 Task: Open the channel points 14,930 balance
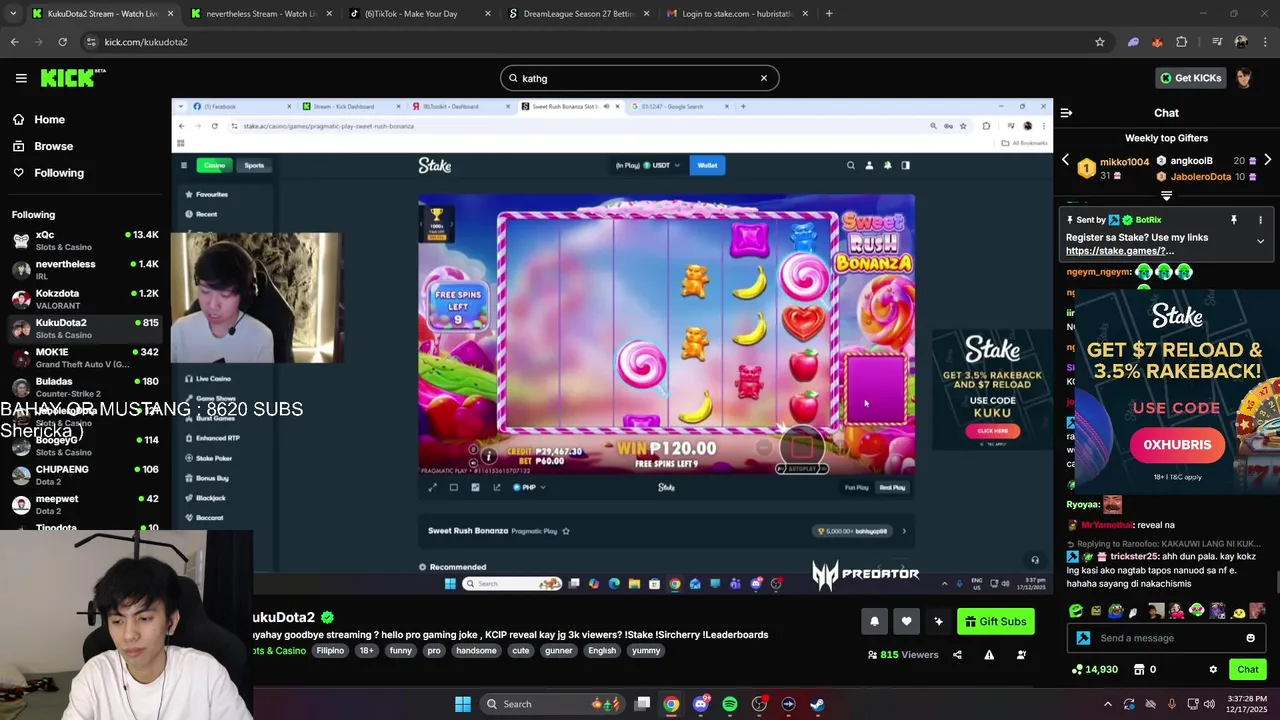(x=1094, y=669)
